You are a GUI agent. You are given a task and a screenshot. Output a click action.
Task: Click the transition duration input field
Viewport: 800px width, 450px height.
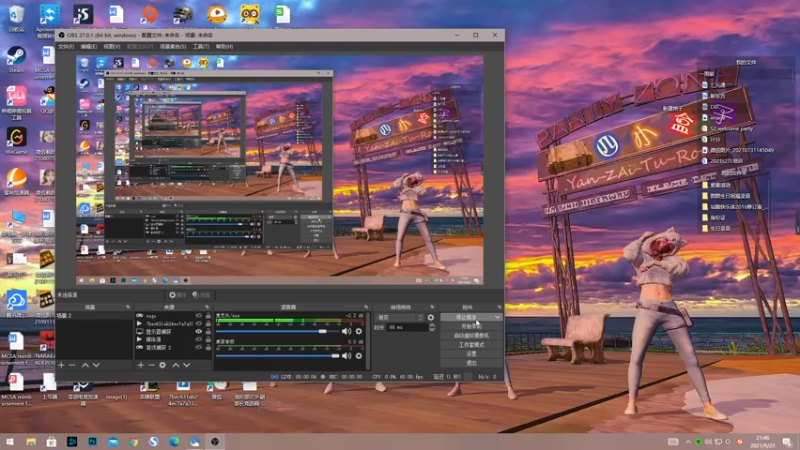click(x=407, y=327)
